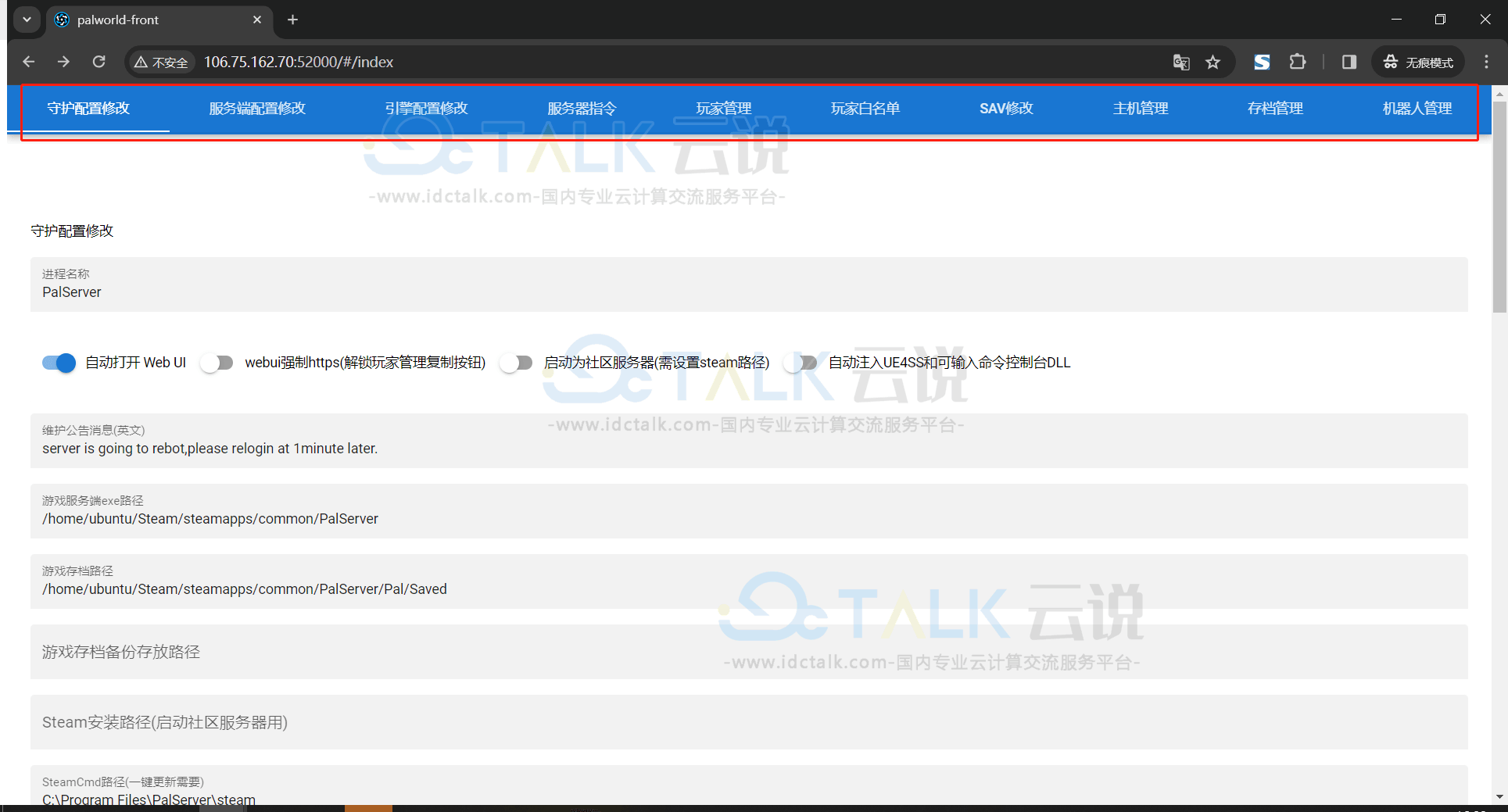Open the translate page icon

point(1181,63)
